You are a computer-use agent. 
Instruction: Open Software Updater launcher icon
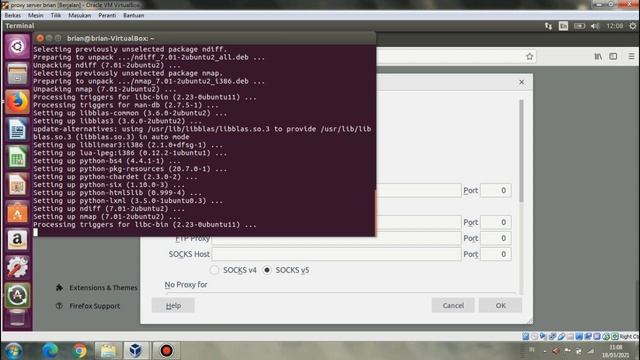tap(17, 295)
